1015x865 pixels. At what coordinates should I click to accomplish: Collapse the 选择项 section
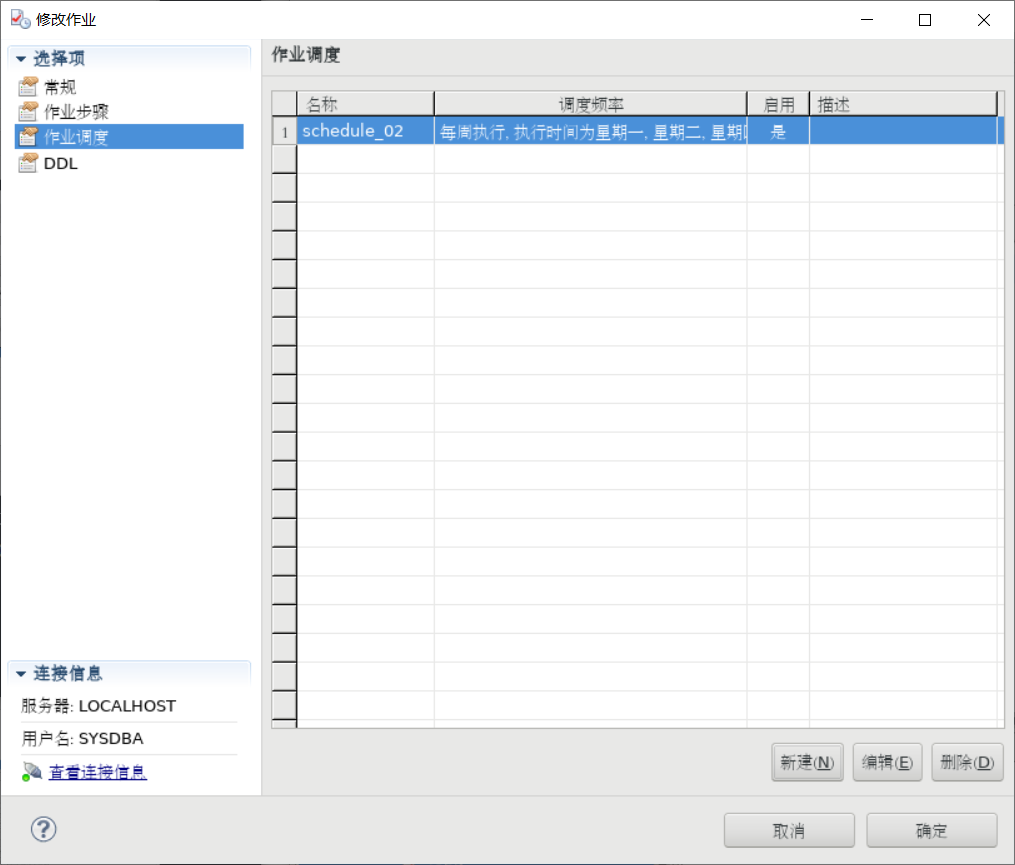[21, 59]
